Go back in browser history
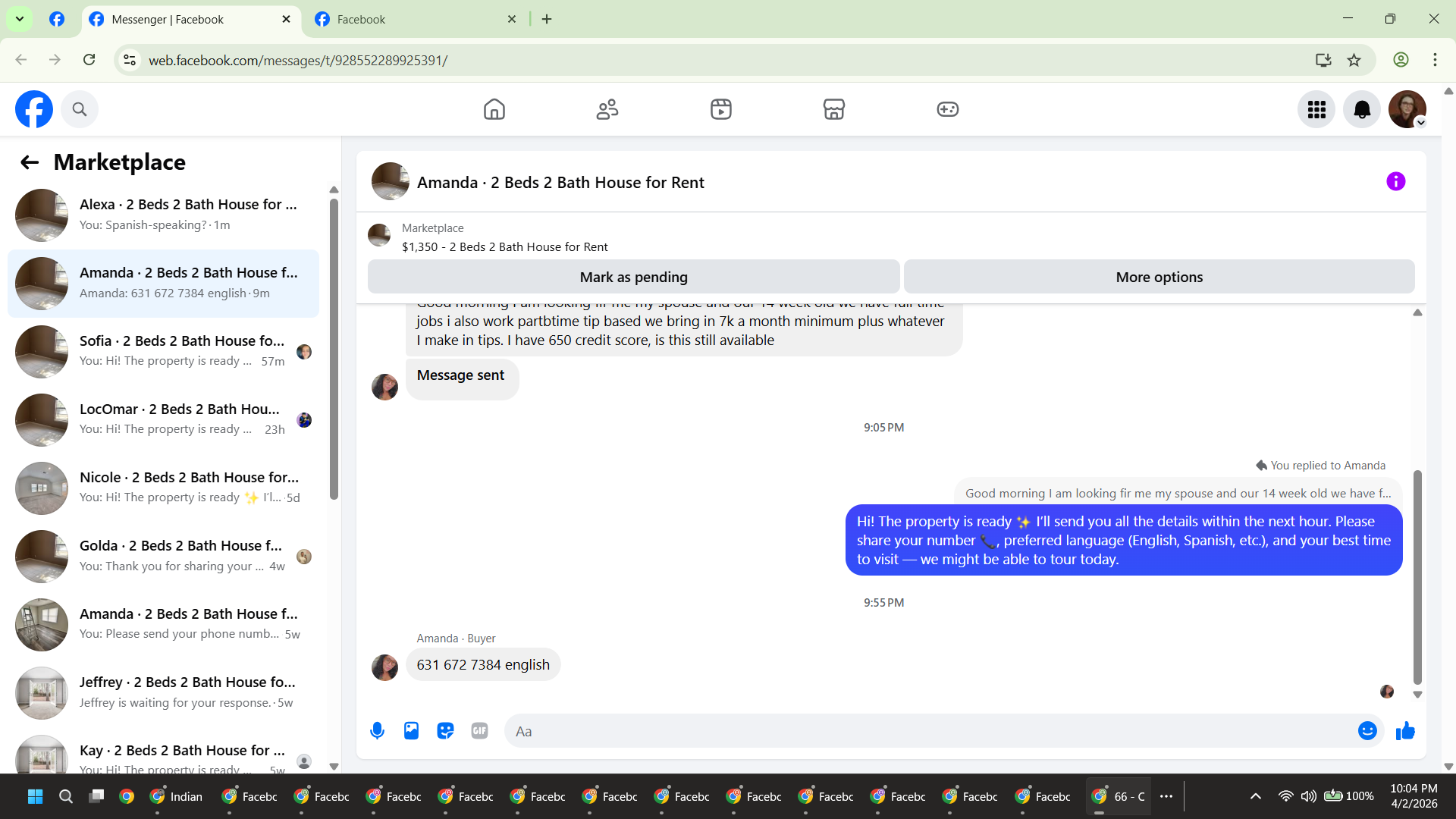This screenshot has width=1456, height=819. pos(21,60)
